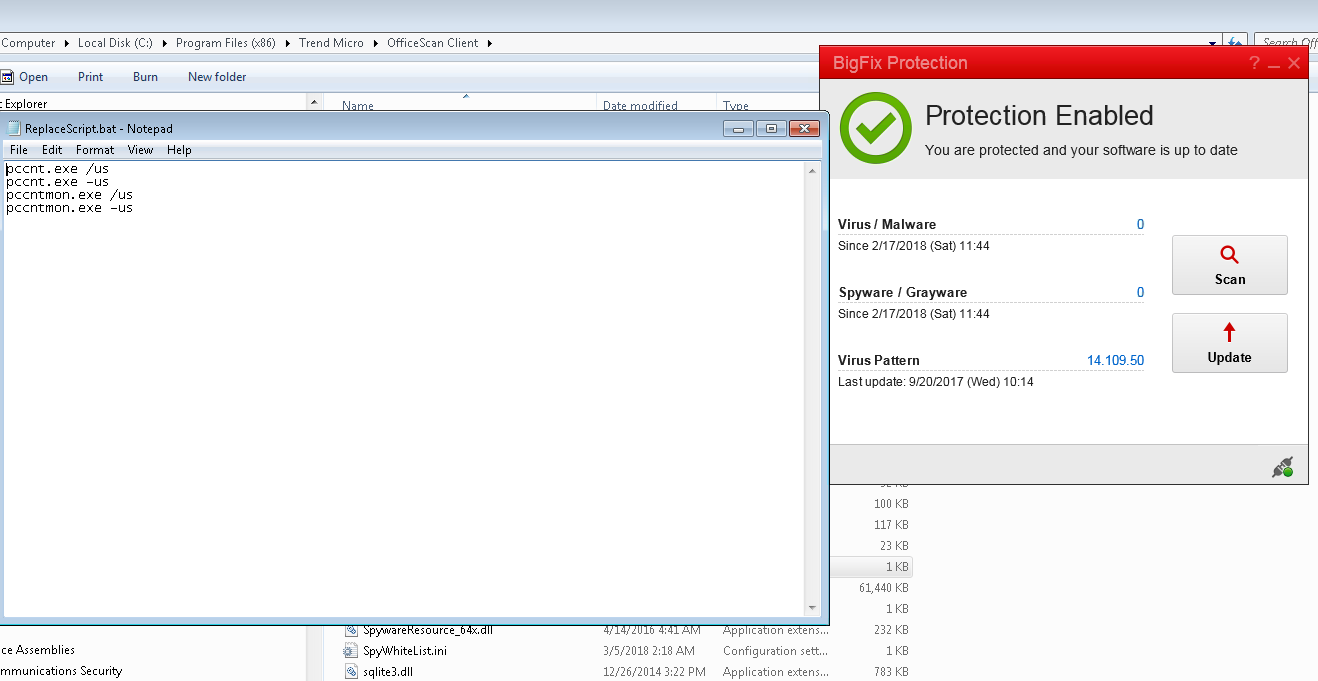Image resolution: width=1318 pixels, height=681 pixels.
Task: Select sqlite3.dll file
Action: [x=388, y=672]
